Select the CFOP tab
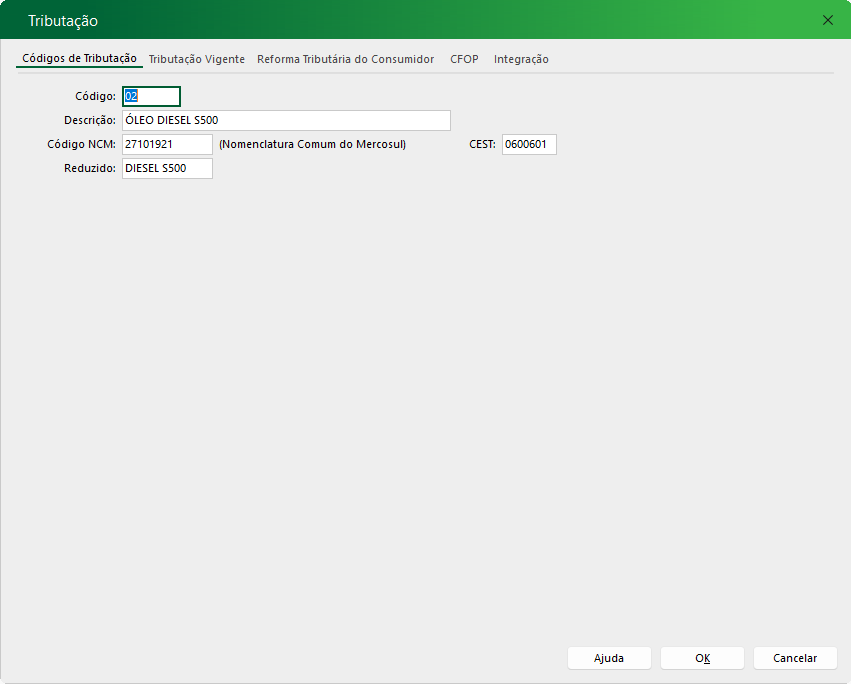This screenshot has height=684, width=851. point(464,59)
